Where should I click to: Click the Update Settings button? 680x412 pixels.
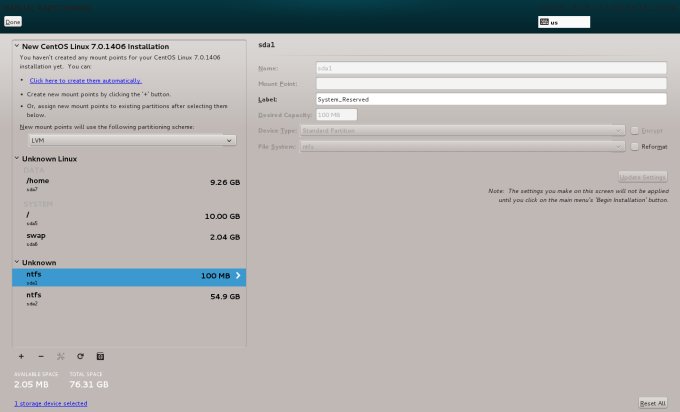tap(643, 177)
